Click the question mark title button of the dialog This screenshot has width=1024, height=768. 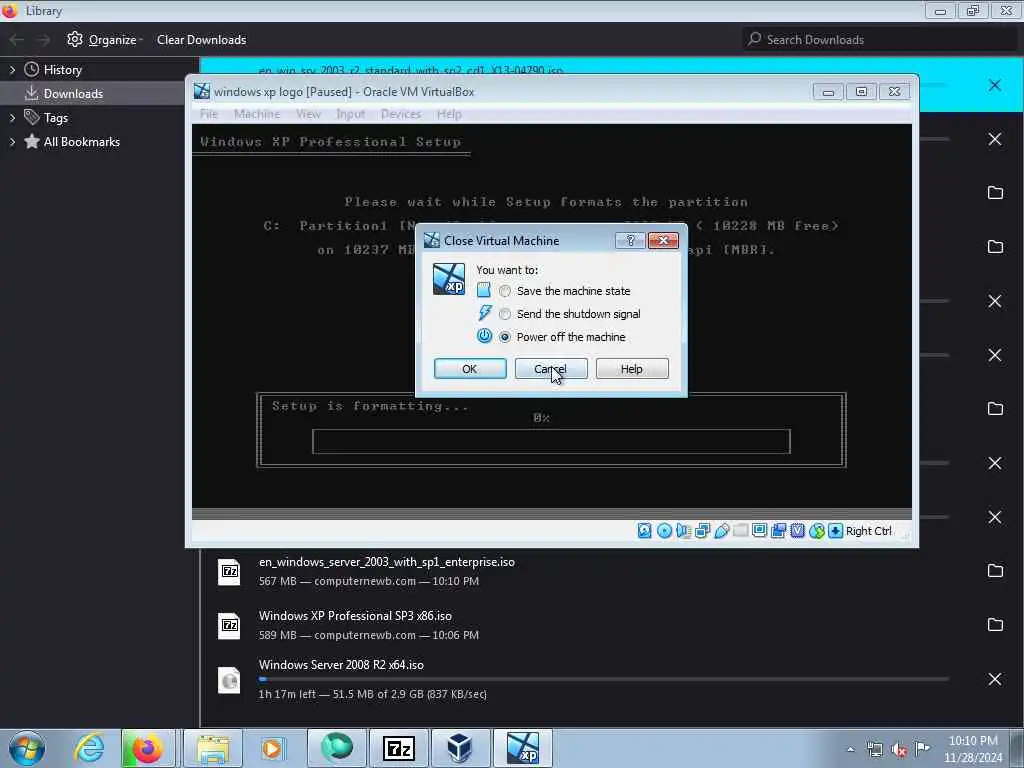click(630, 240)
